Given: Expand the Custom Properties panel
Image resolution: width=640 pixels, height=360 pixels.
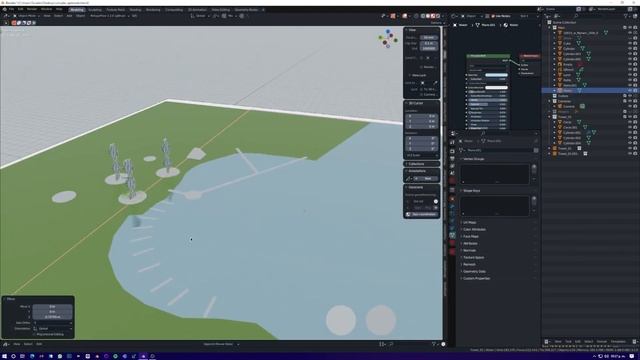Looking at the screenshot, I should (476, 278).
